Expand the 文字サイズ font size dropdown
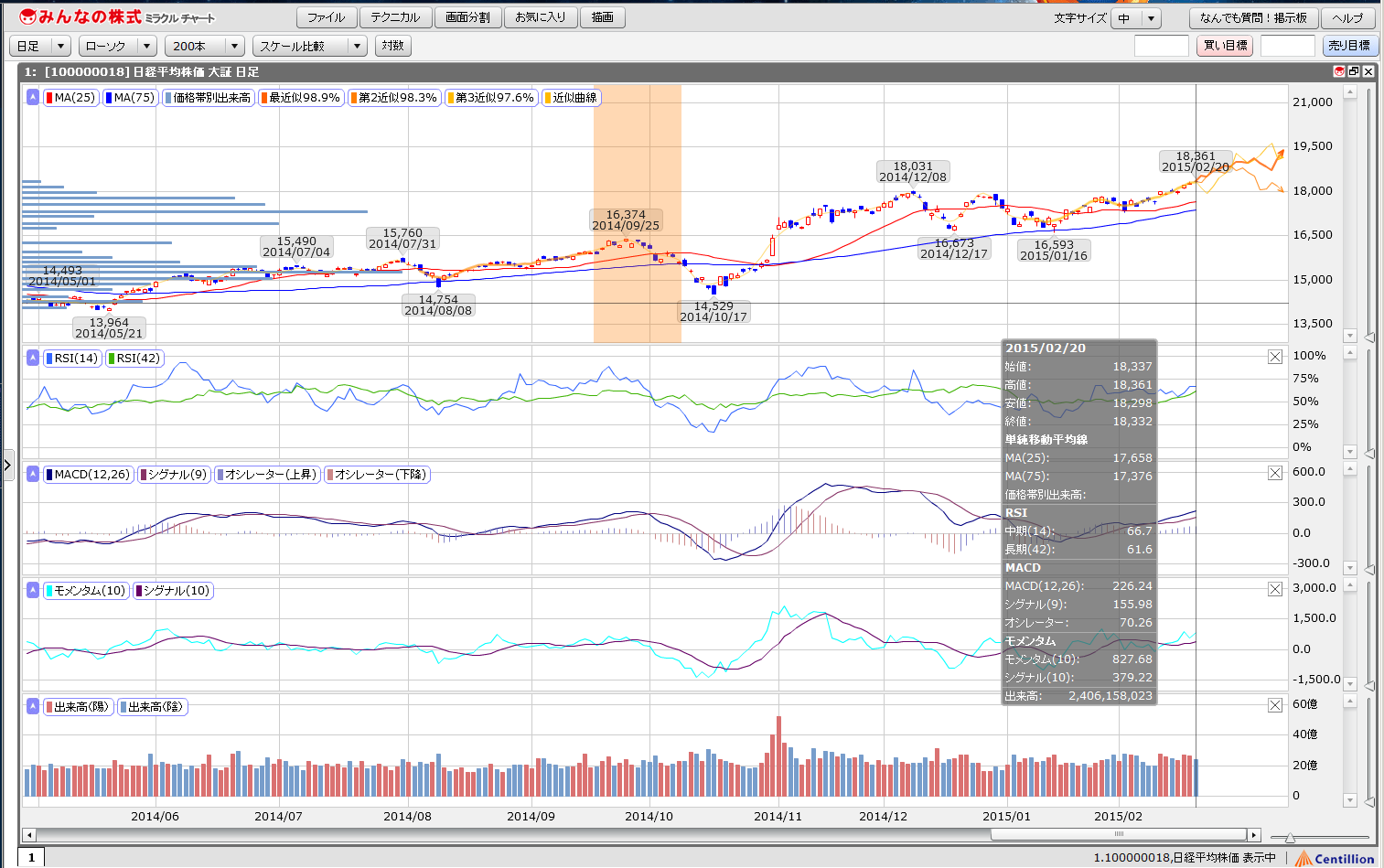1384x868 pixels. click(x=1136, y=18)
